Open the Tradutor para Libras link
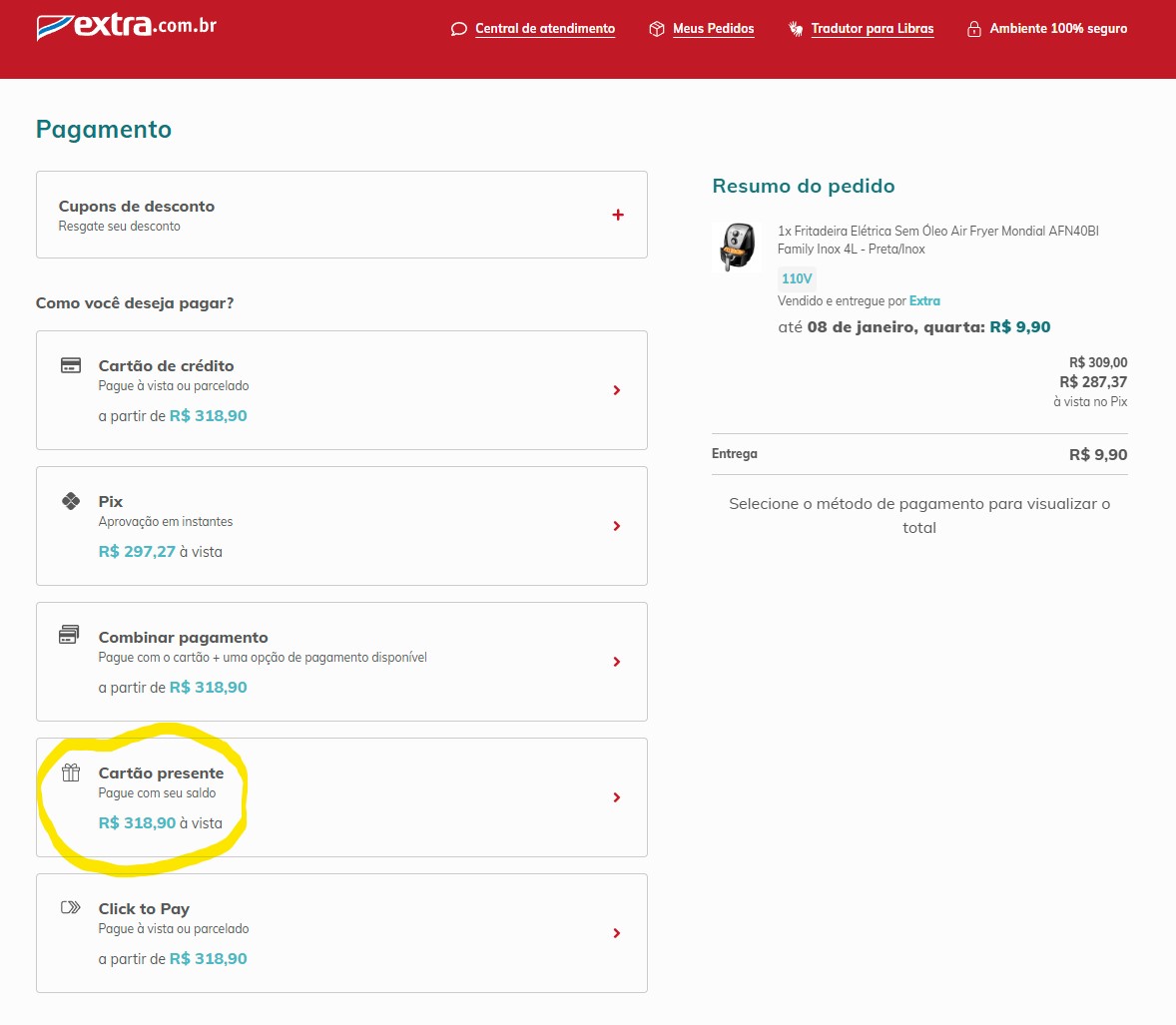Screen dimensions: 1176x1025 tap(873, 29)
